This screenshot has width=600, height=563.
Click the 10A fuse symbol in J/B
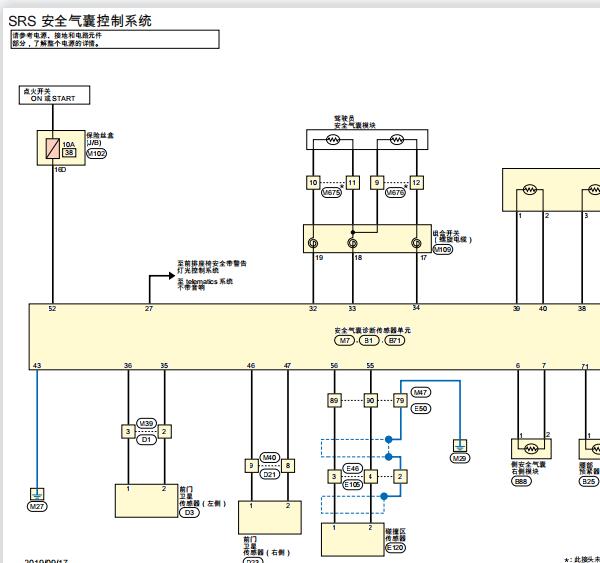(x=52, y=148)
